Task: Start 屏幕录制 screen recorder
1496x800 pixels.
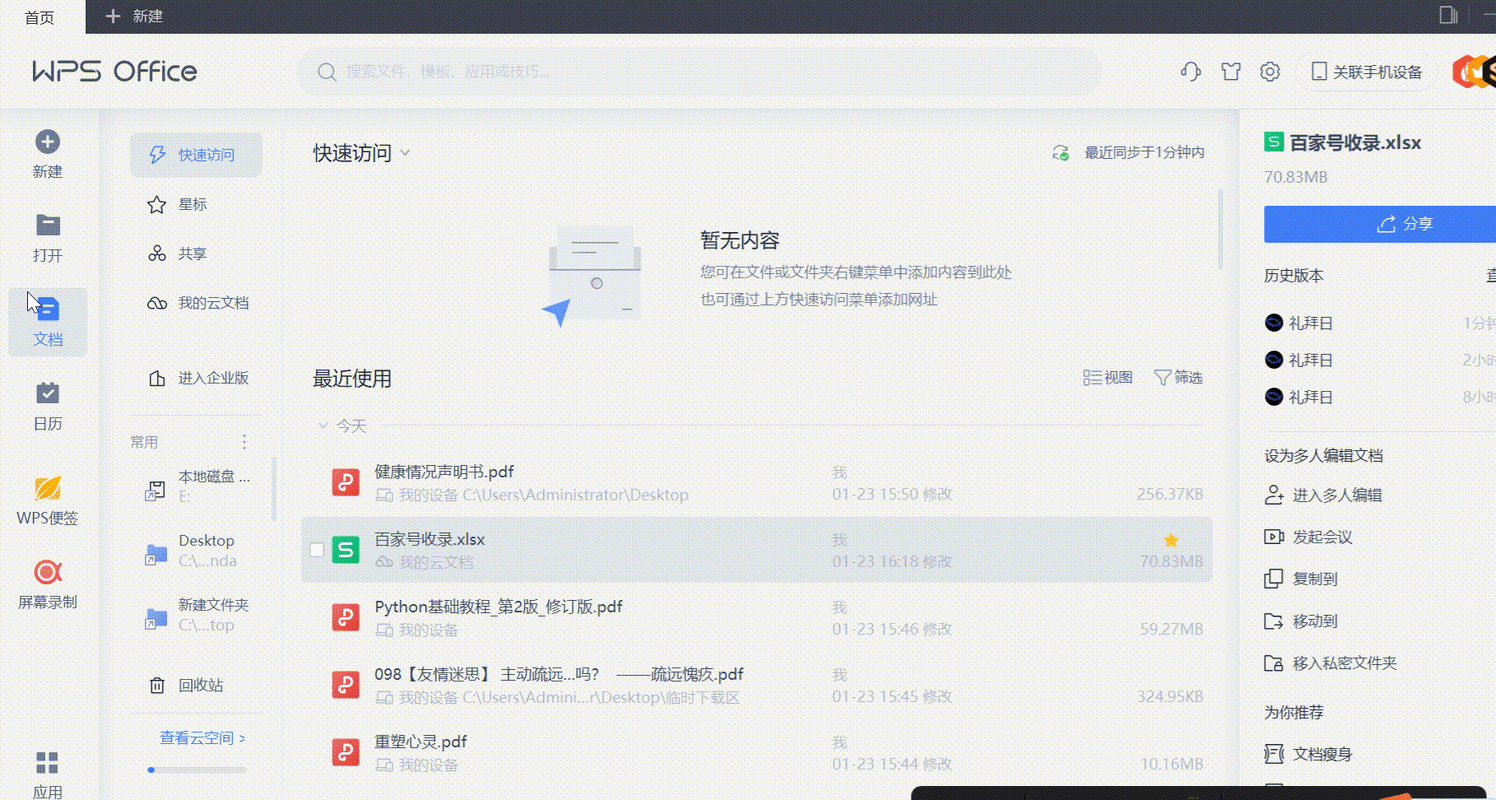Action: click(x=47, y=572)
